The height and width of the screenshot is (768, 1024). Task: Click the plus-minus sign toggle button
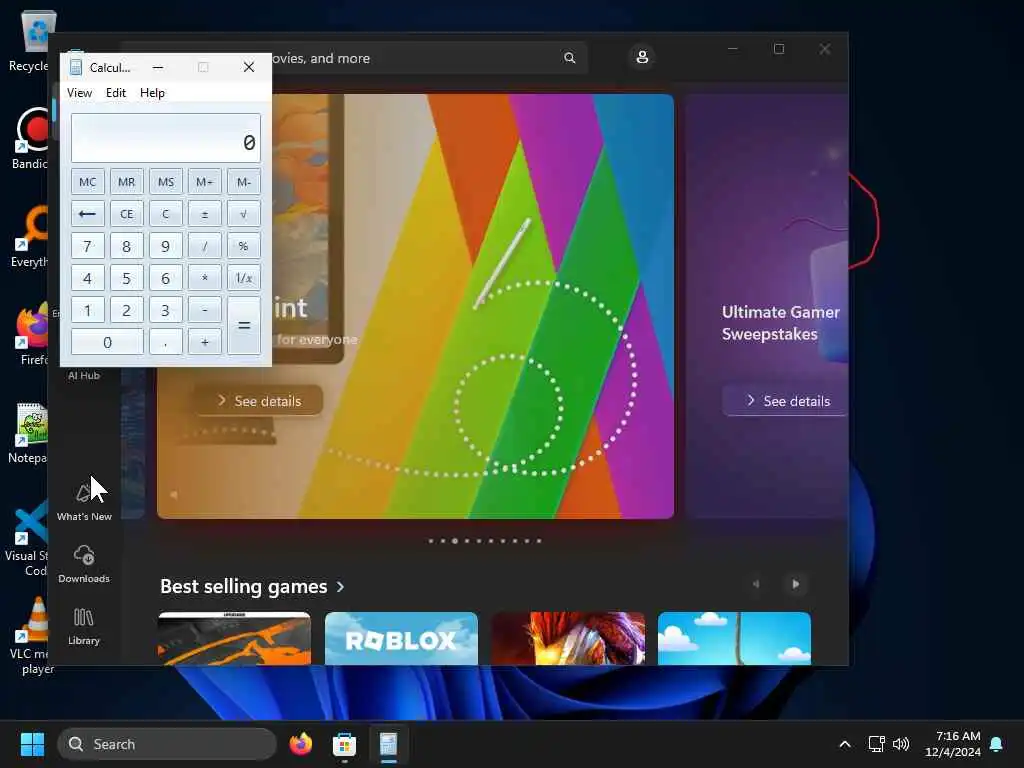(x=204, y=214)
